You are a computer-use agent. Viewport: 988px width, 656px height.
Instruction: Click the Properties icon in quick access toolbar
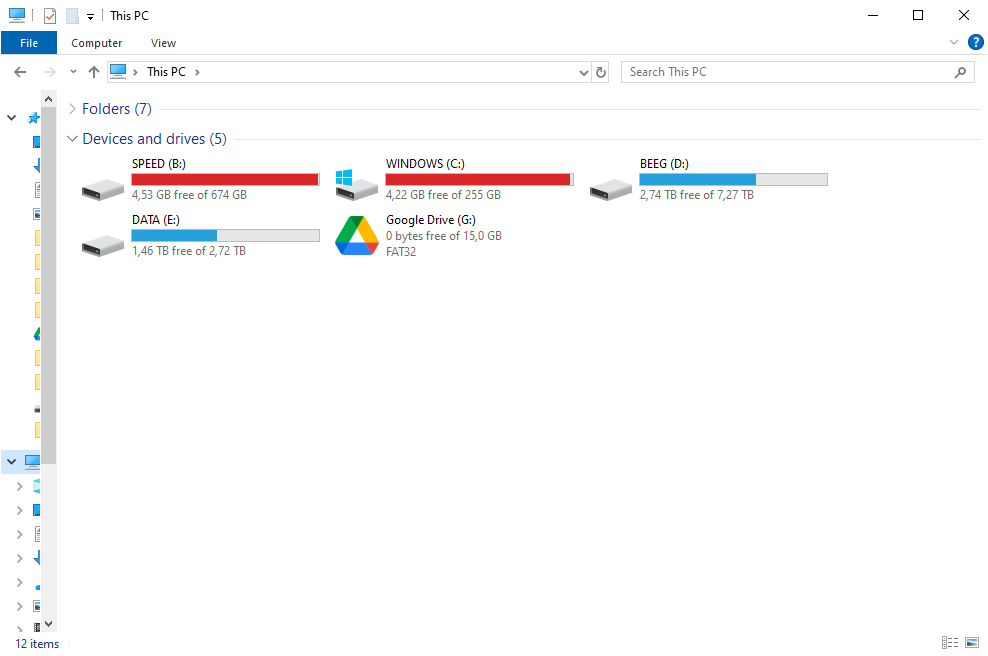(x=50, y=16)
